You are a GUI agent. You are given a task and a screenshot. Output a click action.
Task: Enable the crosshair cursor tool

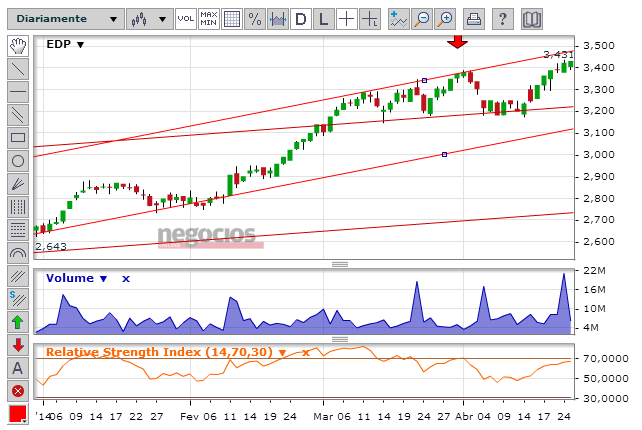pos(346,19)
